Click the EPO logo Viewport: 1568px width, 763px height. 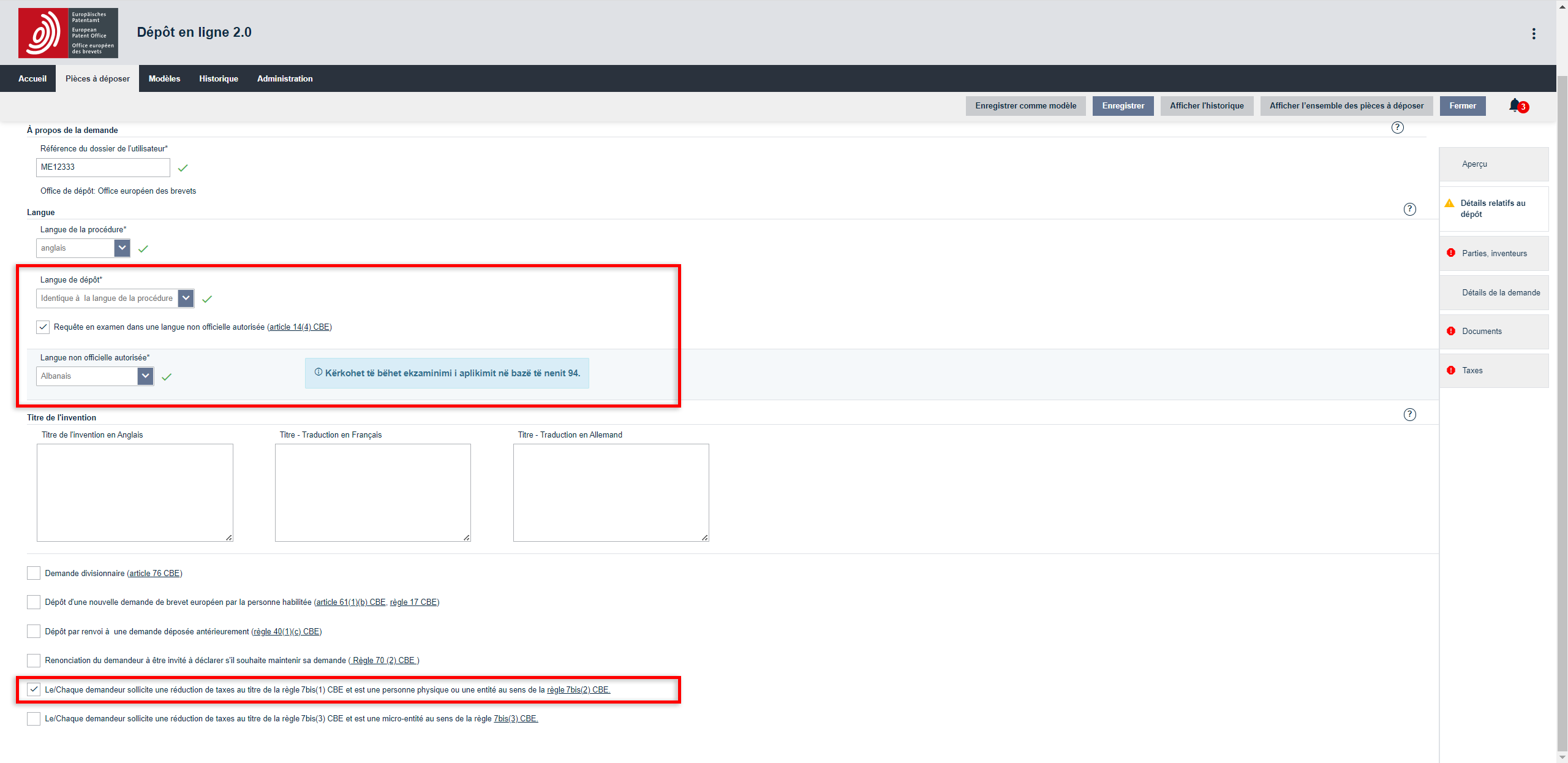(x=68, y=33)
